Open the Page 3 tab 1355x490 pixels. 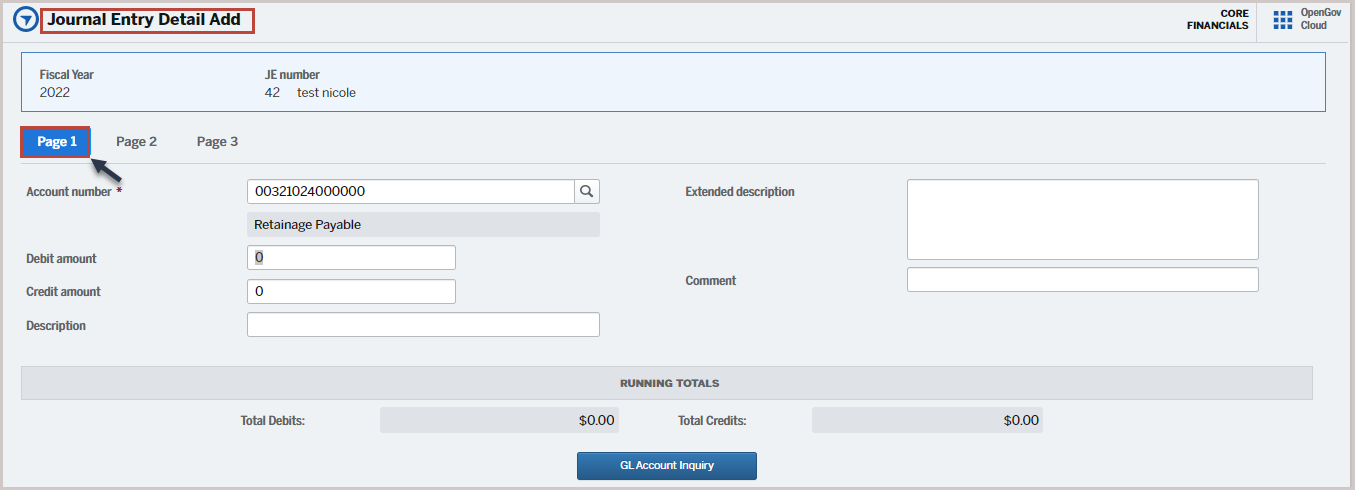217,142
